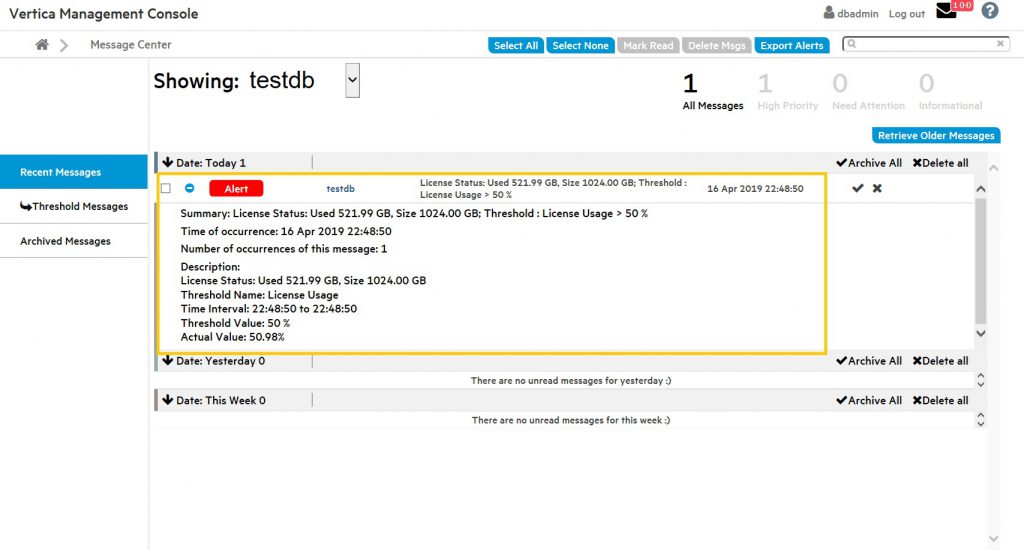Click the Export Alerts button
The height and width of the screenshot is (550, 1024).
[x=792, y=46]
